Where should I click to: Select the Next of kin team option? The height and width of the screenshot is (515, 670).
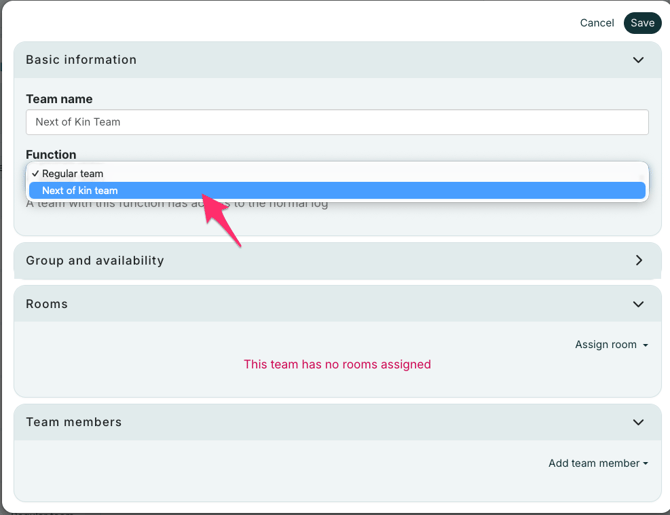[x=80, y=191]
